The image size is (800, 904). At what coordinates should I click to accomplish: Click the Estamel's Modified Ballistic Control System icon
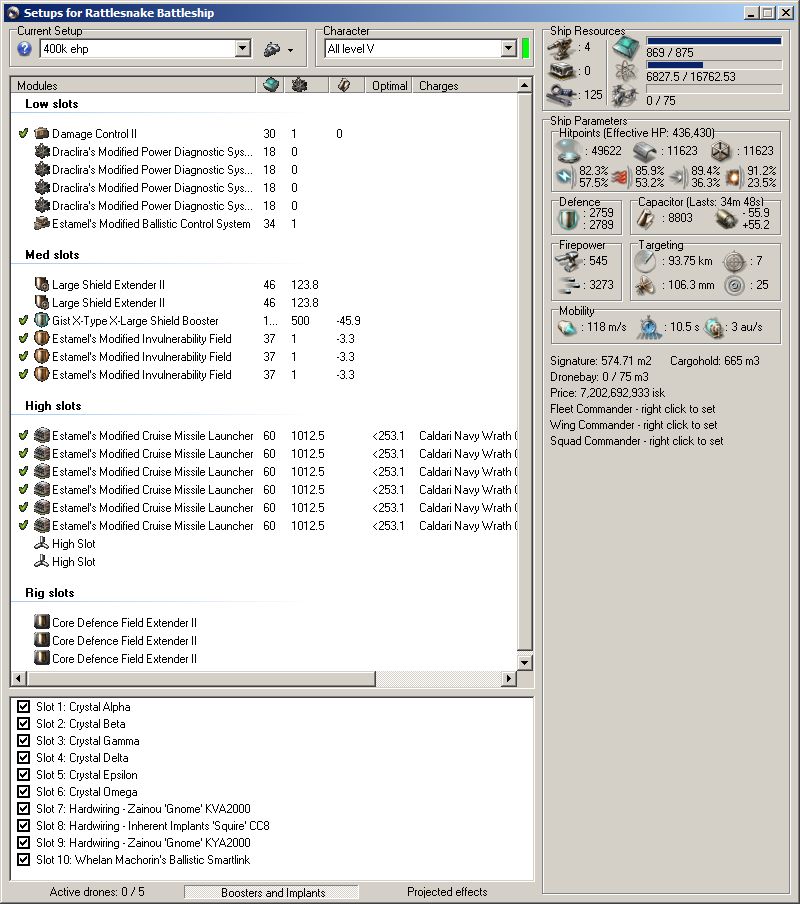41,223
